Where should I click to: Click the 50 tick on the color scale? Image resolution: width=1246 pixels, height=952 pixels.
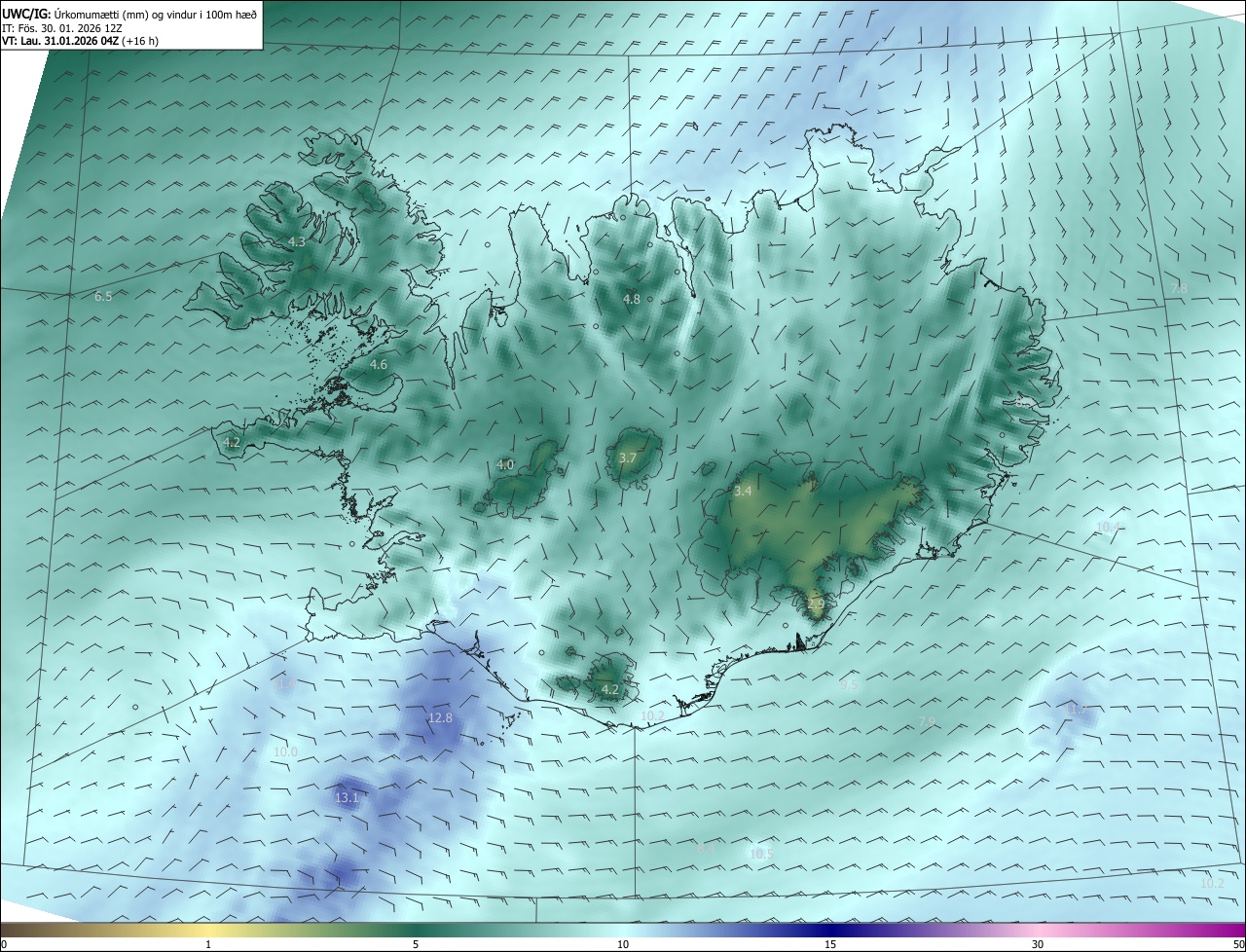(x=1238, y=944)
